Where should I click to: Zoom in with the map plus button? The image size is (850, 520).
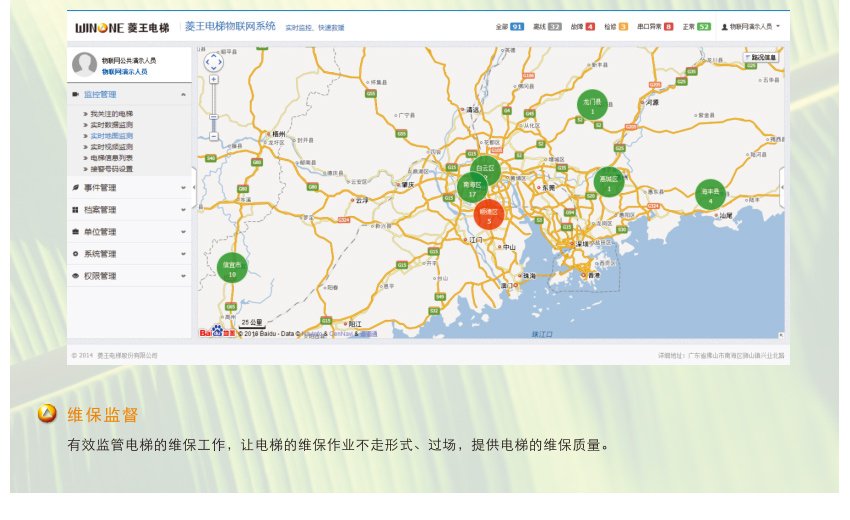(214, 79)
